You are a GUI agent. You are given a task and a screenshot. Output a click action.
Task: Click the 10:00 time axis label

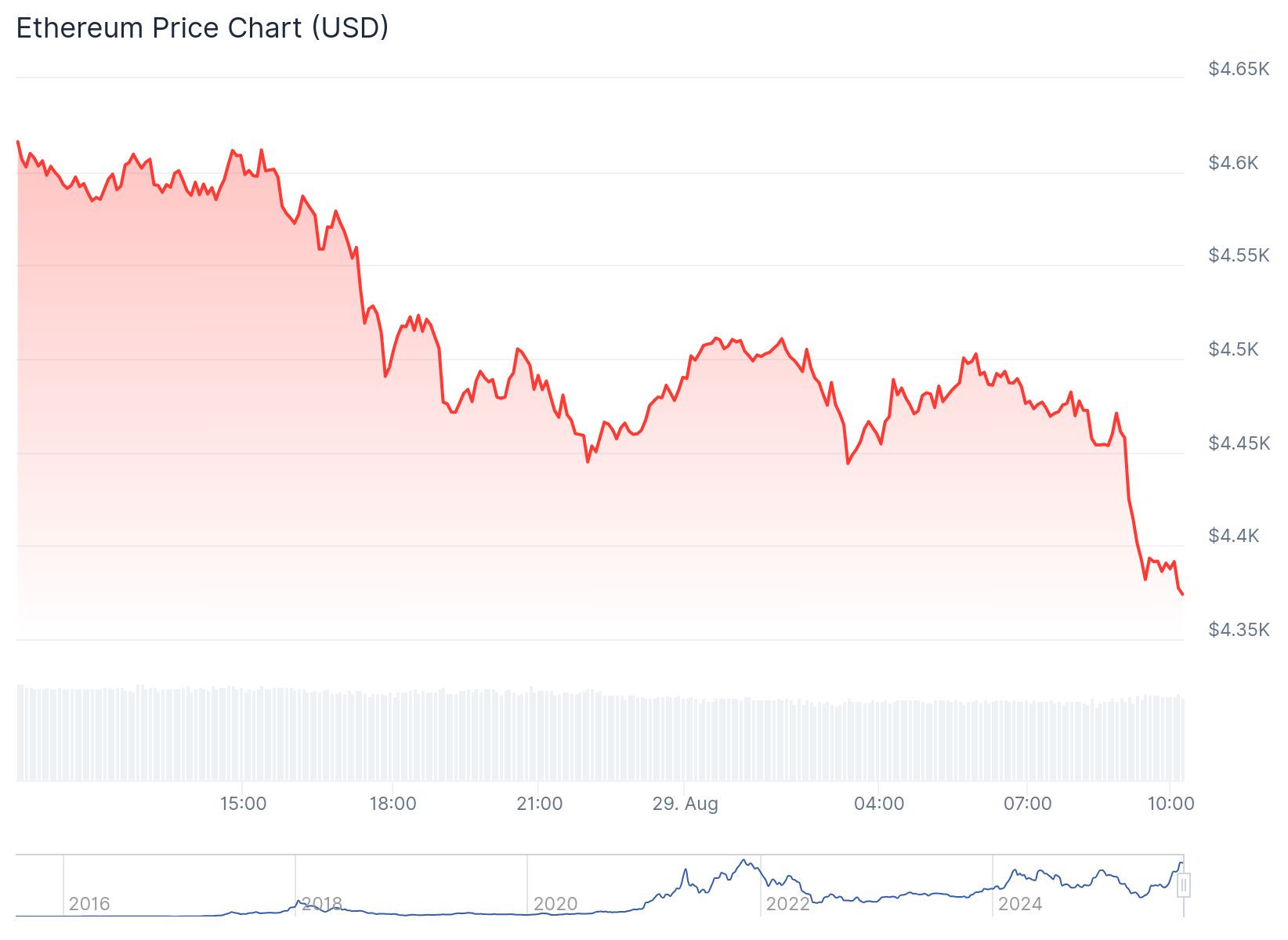pyautogui.click(x=1171, y=804)
